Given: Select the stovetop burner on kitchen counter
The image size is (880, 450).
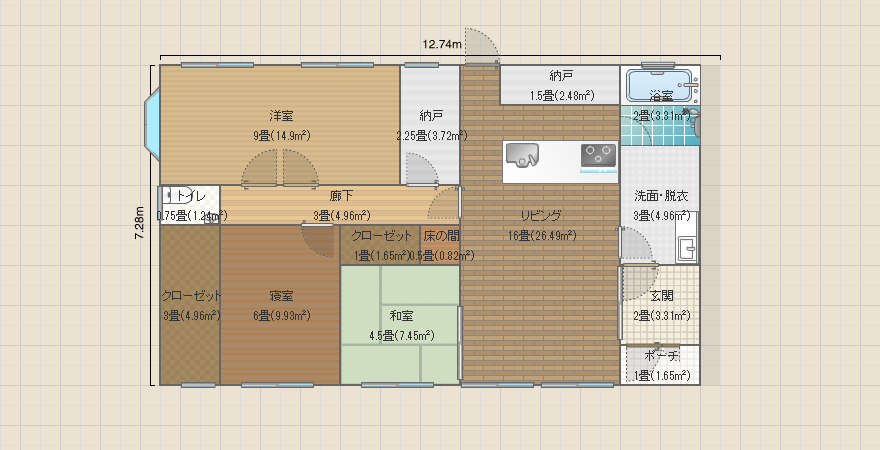Looking at the screenshot, I should point(599,154).
